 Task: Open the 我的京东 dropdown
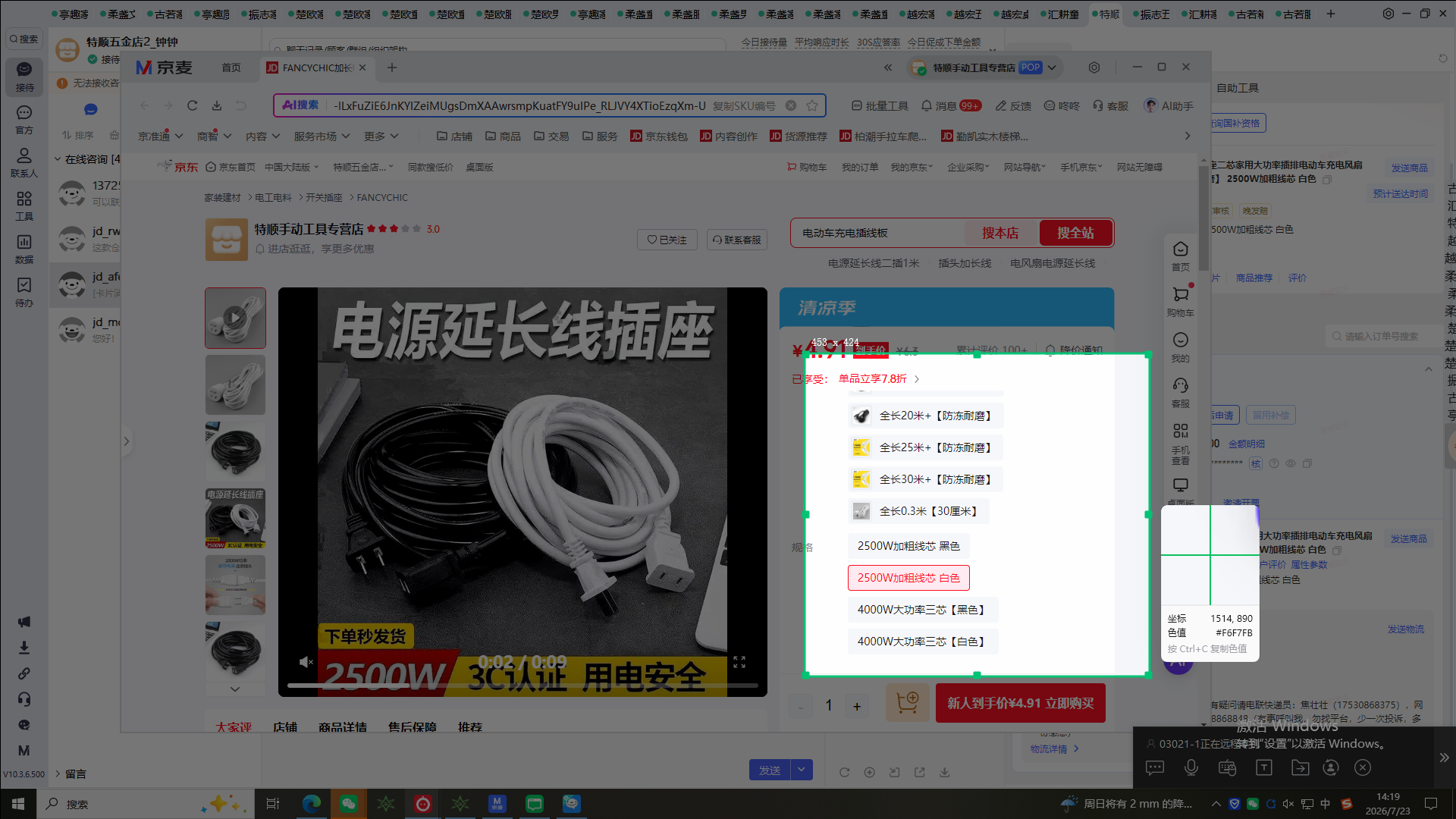click(912, 167)
